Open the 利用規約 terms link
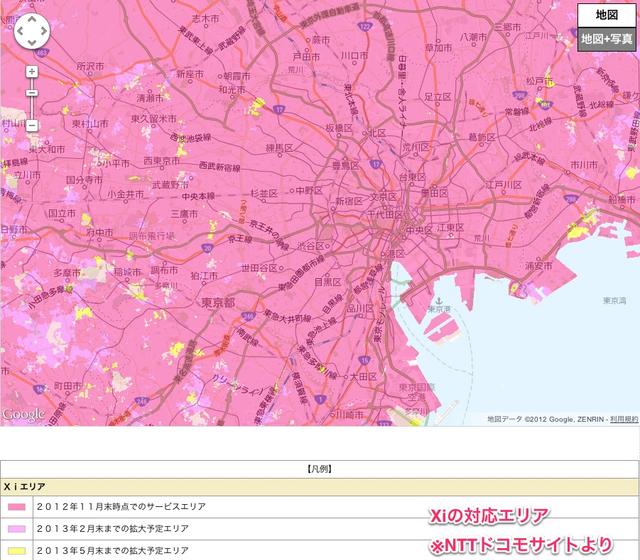Screen dimensions: 640x560 pos(624,419)
